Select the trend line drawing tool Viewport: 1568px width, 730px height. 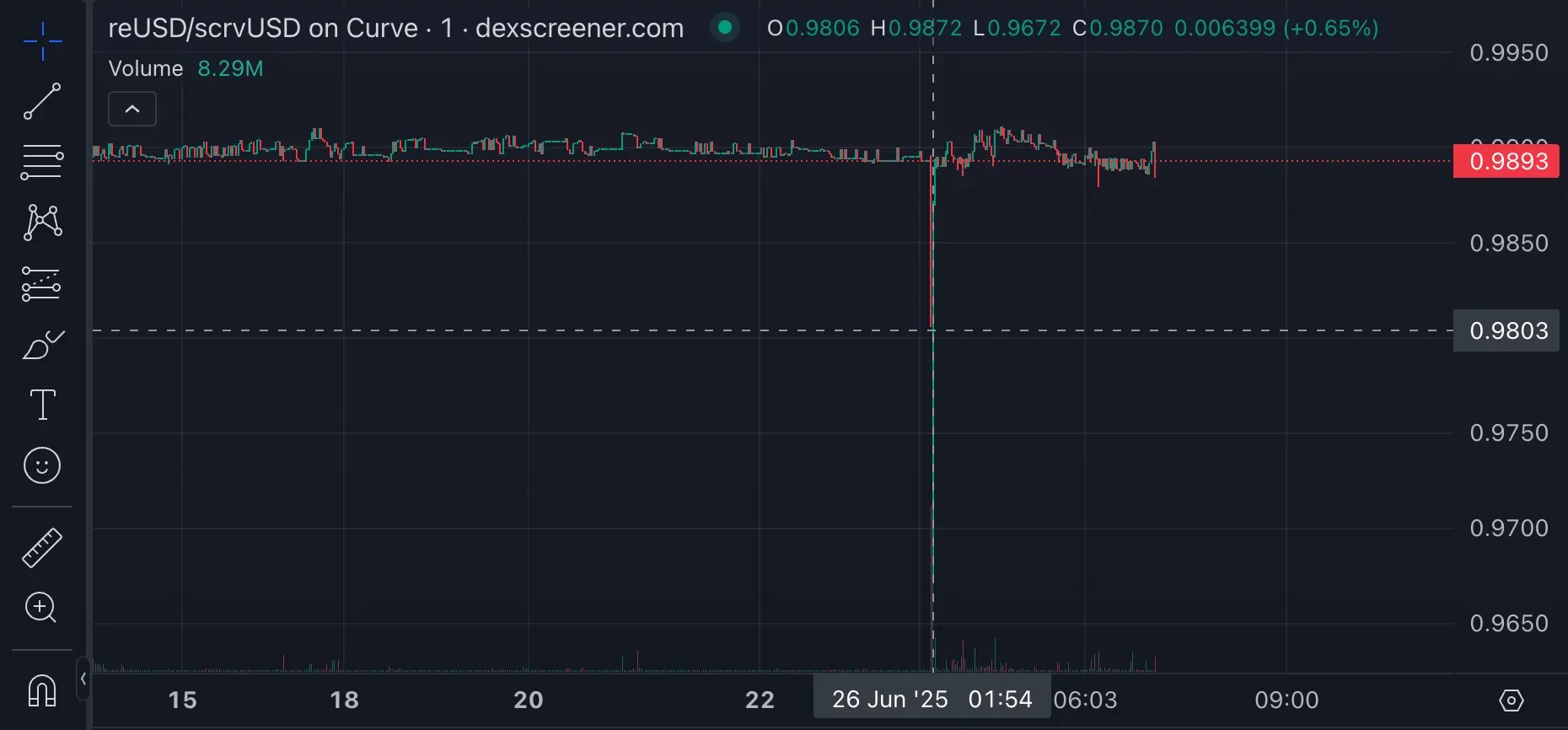point(42,101)
